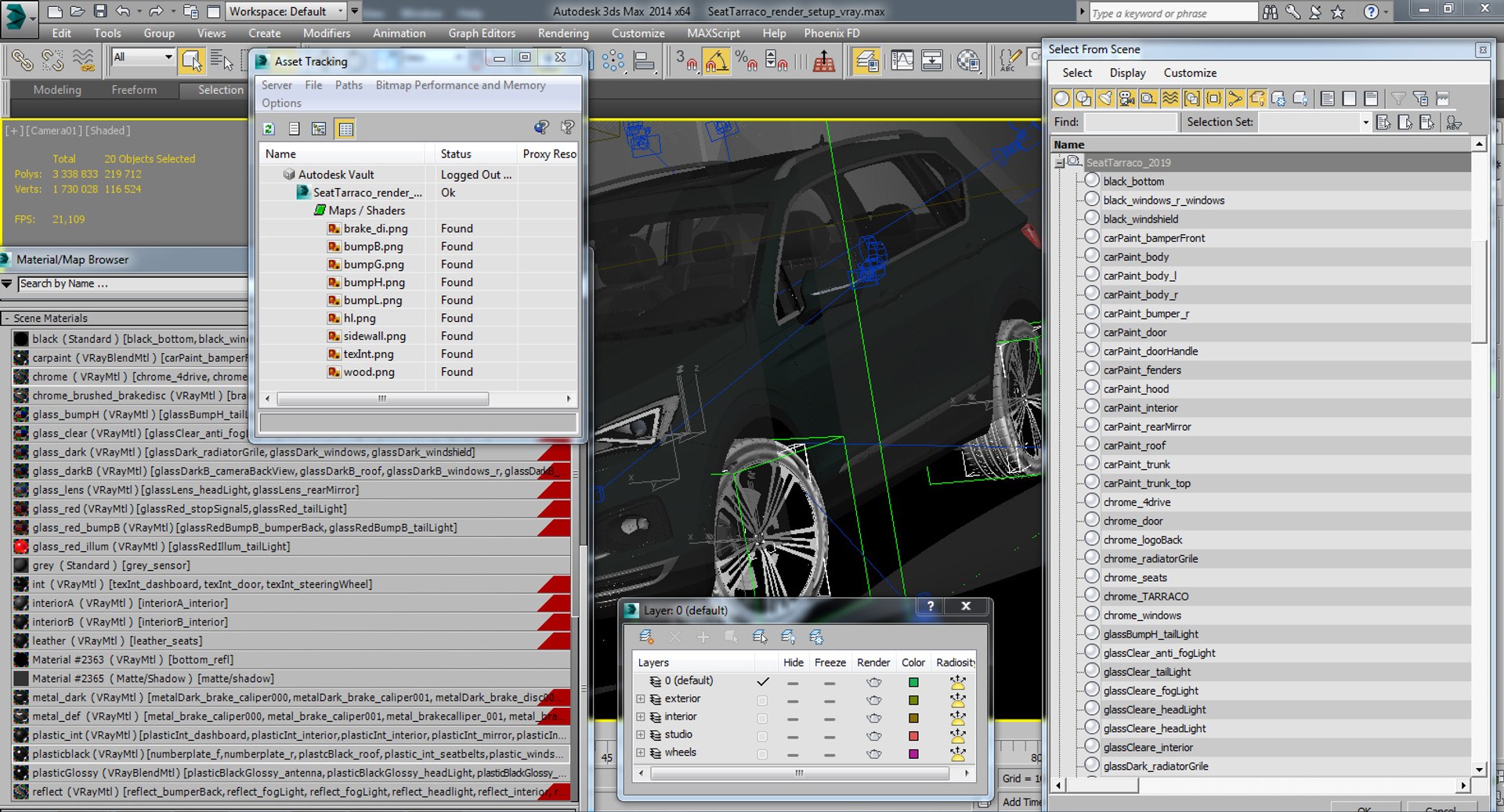Open the Select by Name tool
The width and height of the screenshot is (1504, 812).
tap(222, 60)
